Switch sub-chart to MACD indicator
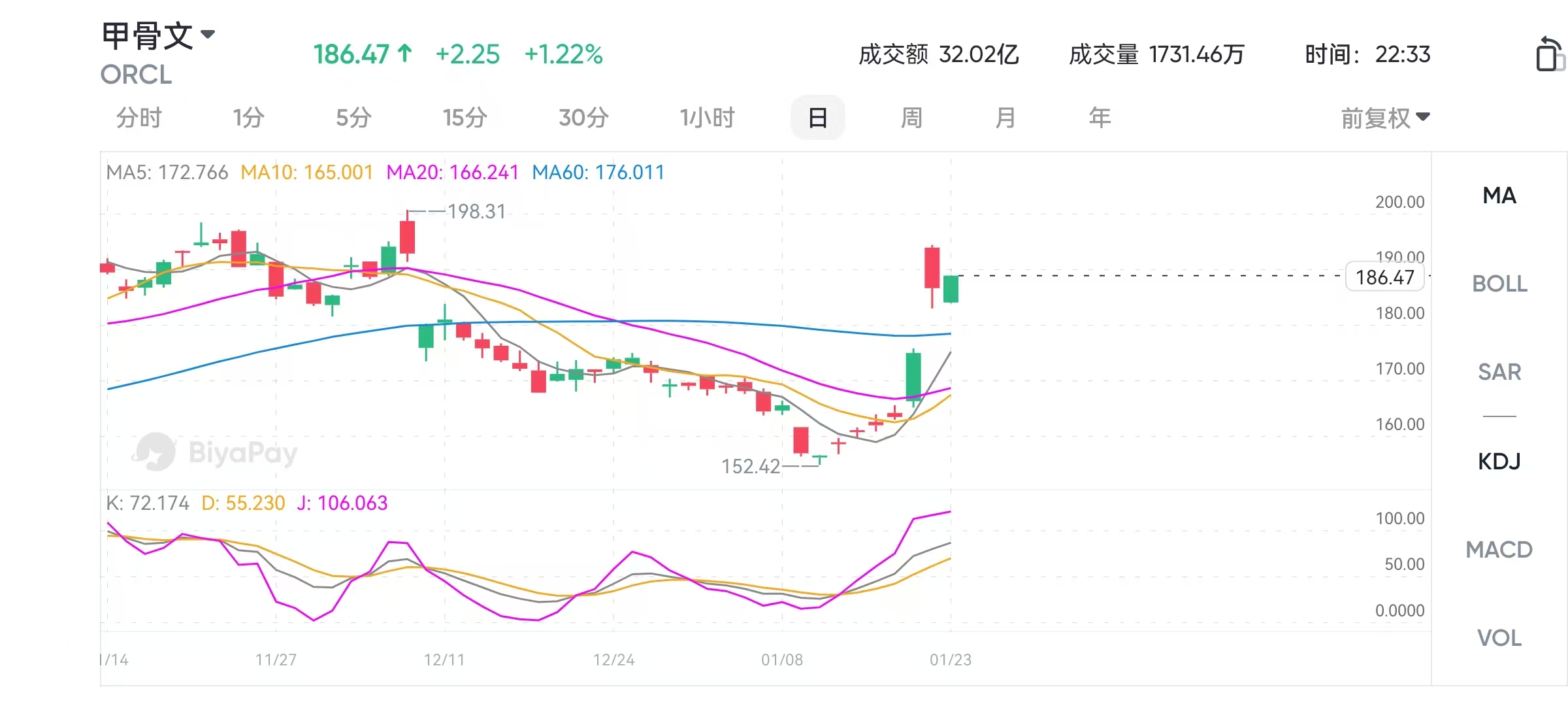The width and height of the screenshot is (1568, 706). click(x=1499, y=550)
